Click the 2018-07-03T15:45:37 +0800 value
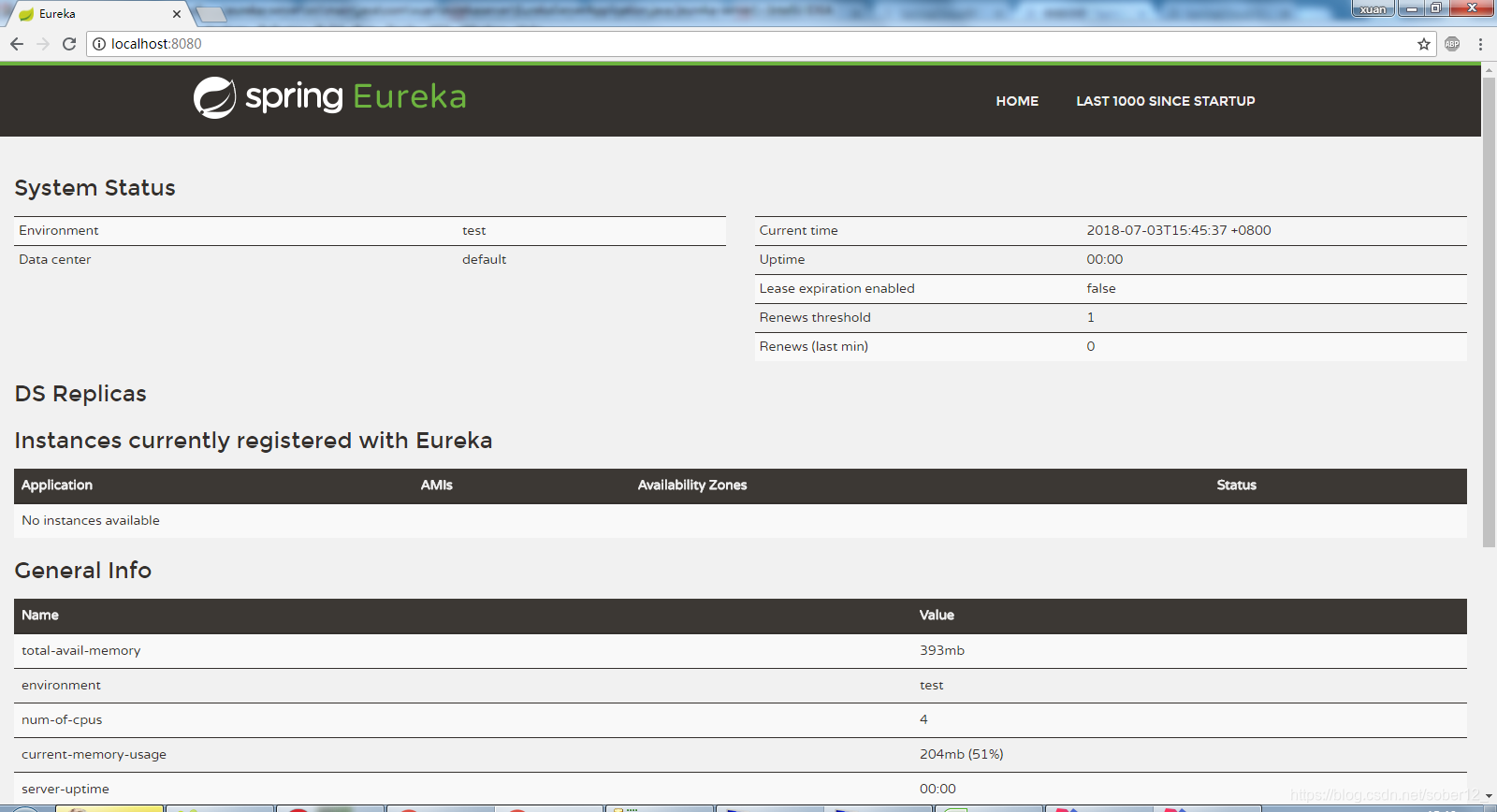Screen dimensions: 1497x812 click(x=1179, y=230)
